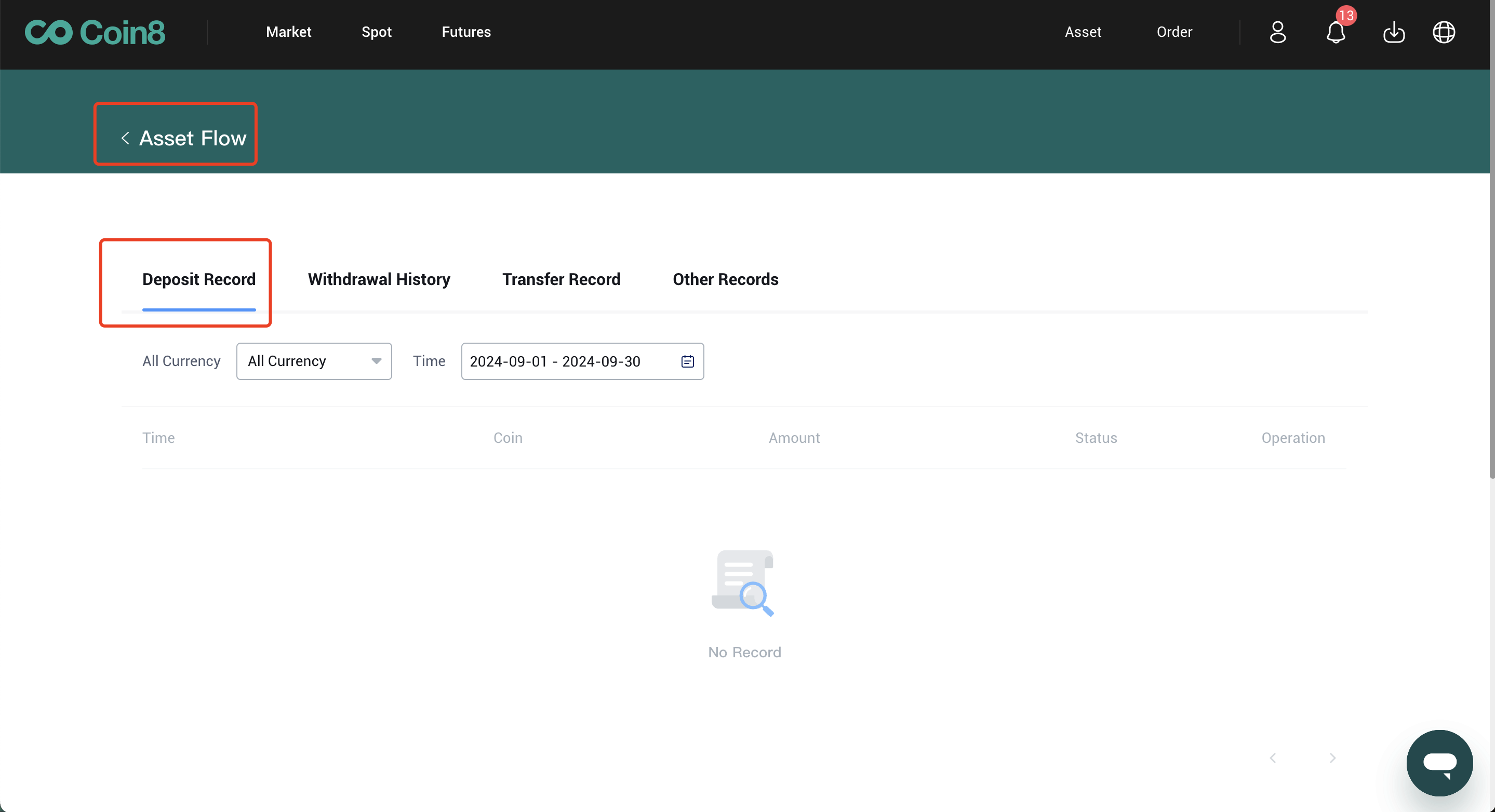Click the calendar icon in date field

(687, 361)
